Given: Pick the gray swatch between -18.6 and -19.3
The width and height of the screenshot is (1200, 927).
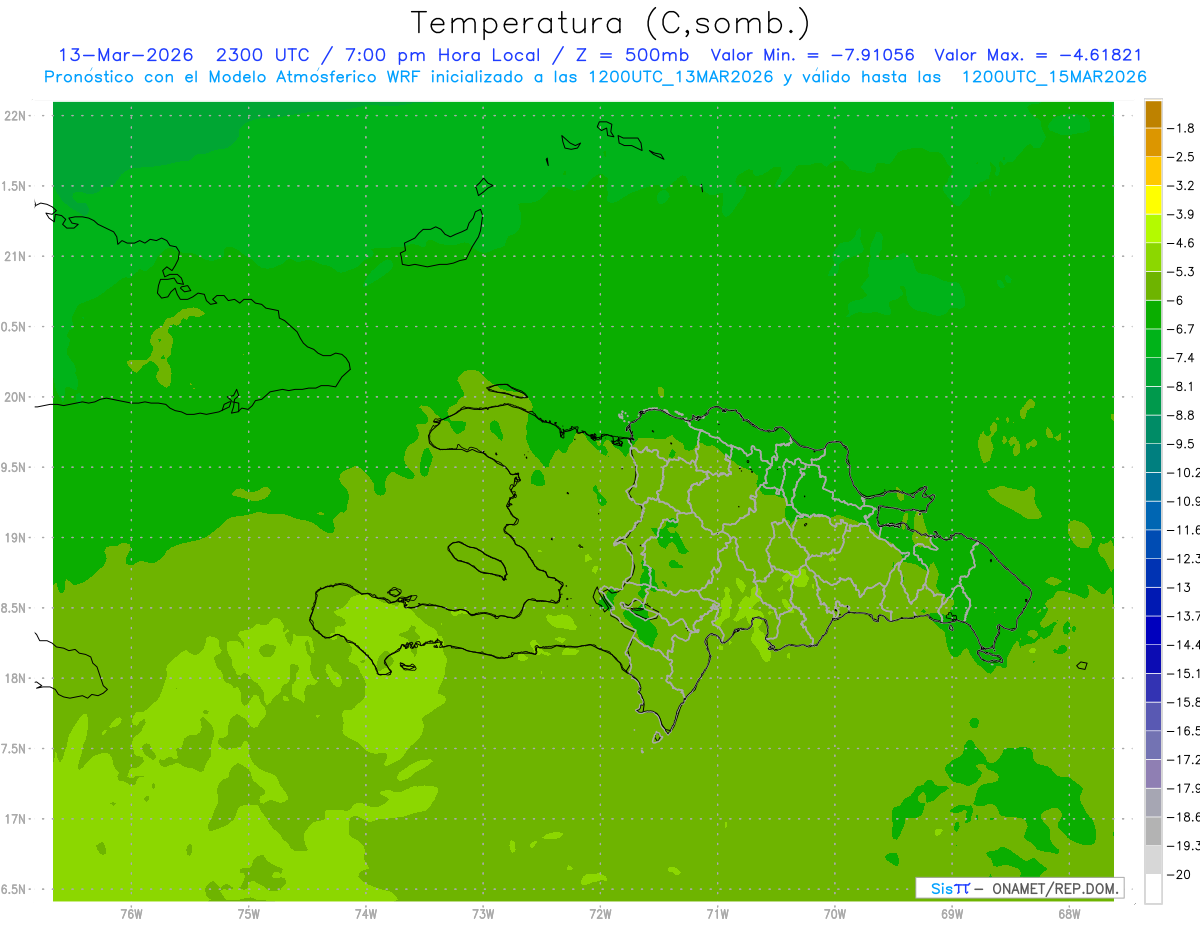Looking at the screenshot, I should click(x=1153, y=831).
